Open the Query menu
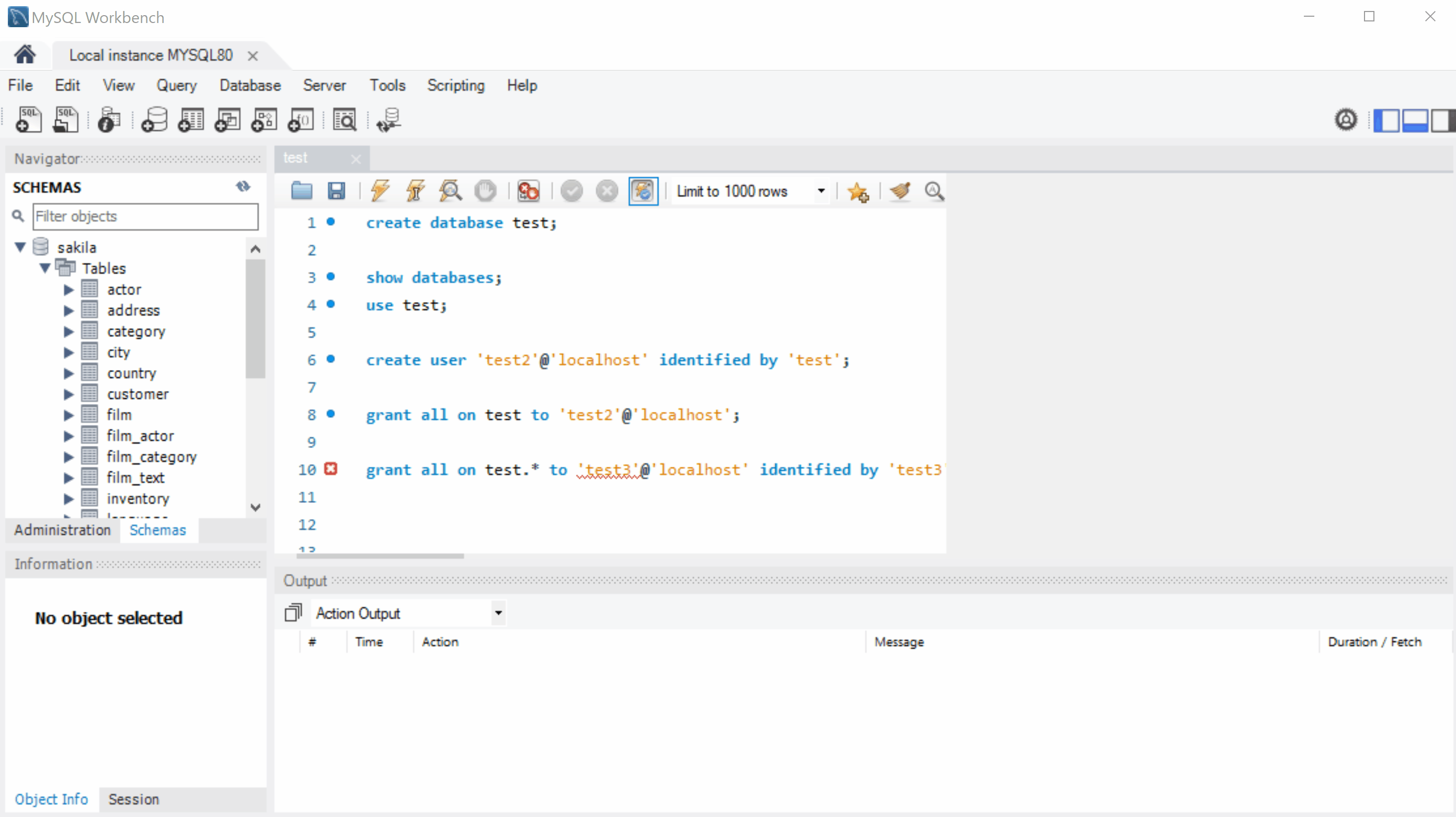The image size is (1456, 817). point(176,85)
